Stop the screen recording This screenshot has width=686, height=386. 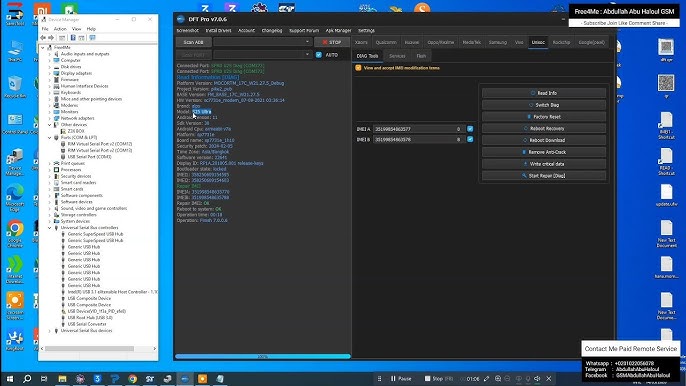438,379
